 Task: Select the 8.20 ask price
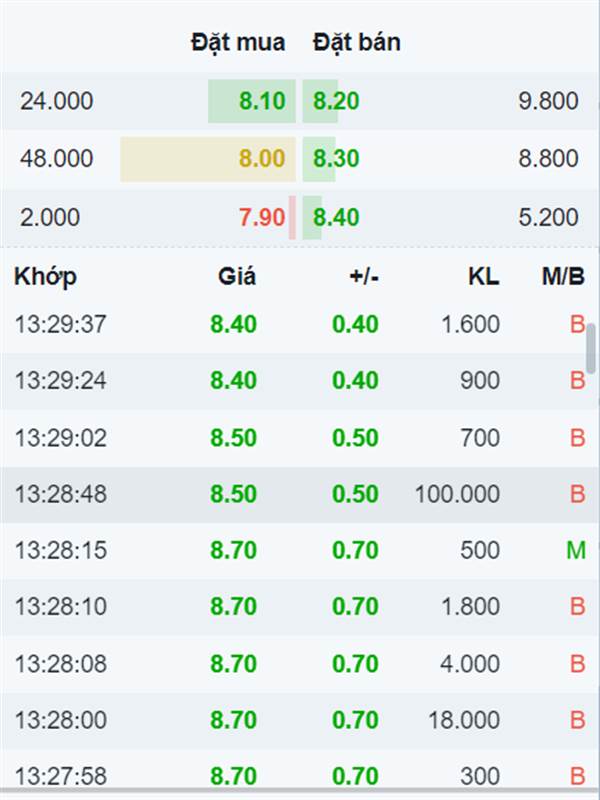336,101
